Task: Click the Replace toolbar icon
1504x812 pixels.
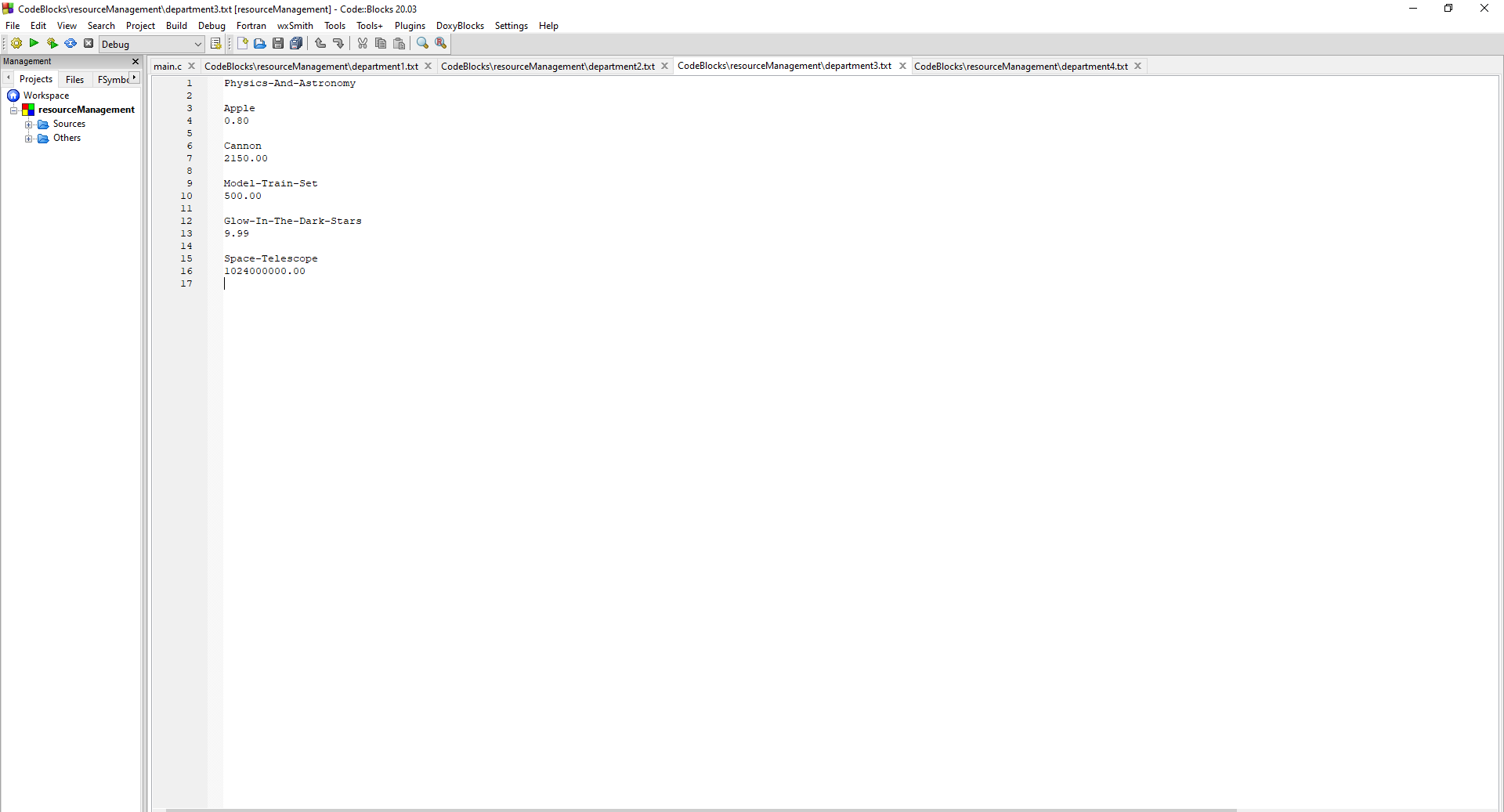Action: pyautogui.click(x=441, y=43)
